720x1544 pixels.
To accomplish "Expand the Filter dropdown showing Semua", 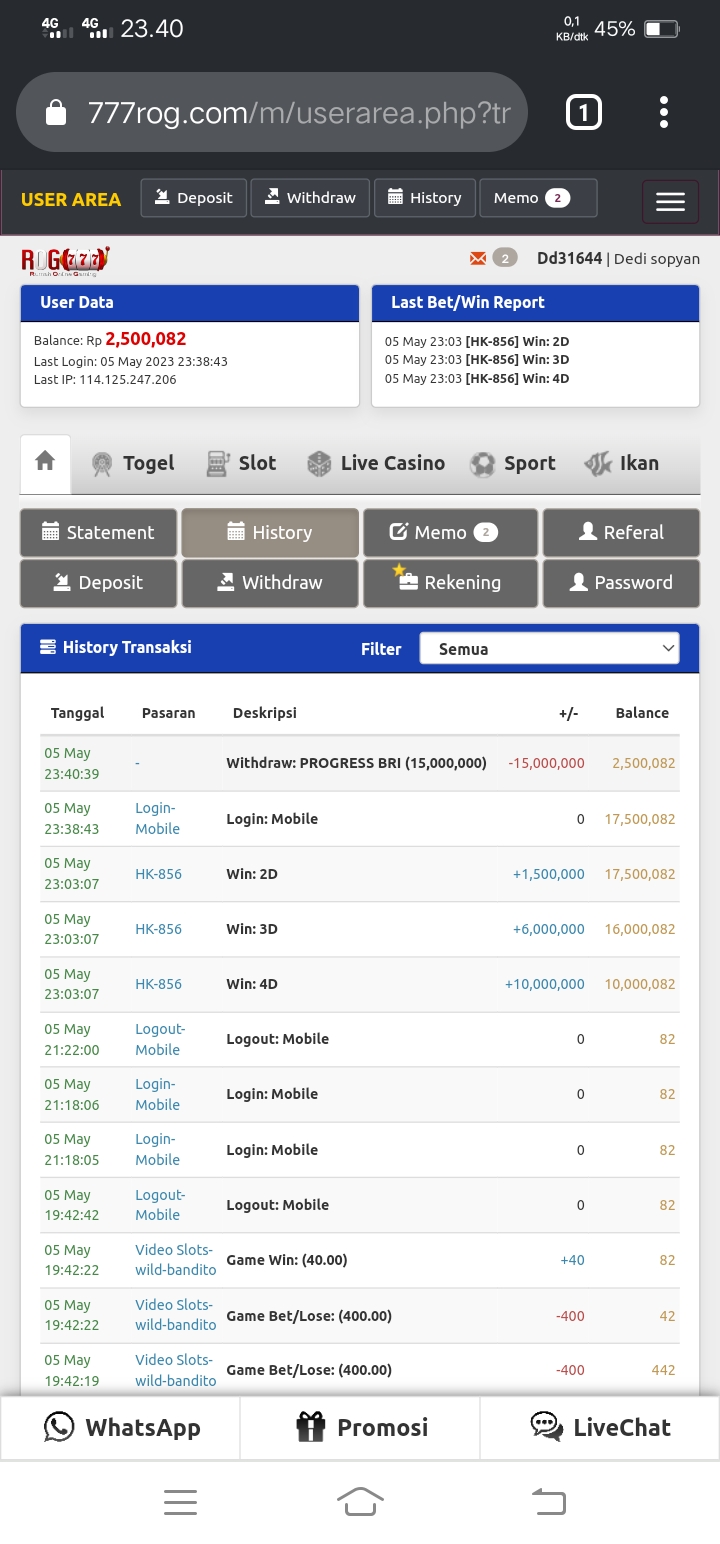I will (549, 649).
